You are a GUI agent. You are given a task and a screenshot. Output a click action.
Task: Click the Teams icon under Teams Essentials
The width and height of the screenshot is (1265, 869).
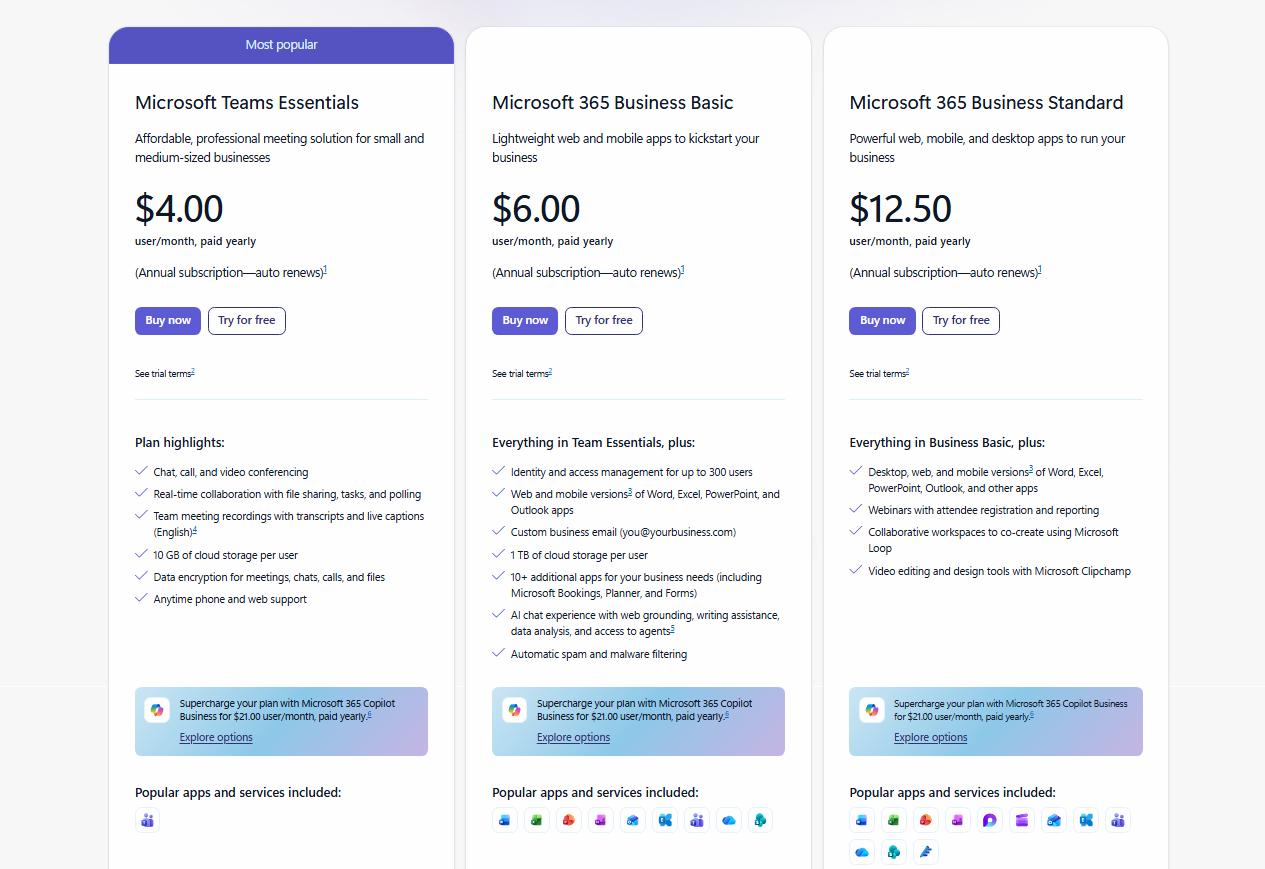147,821
